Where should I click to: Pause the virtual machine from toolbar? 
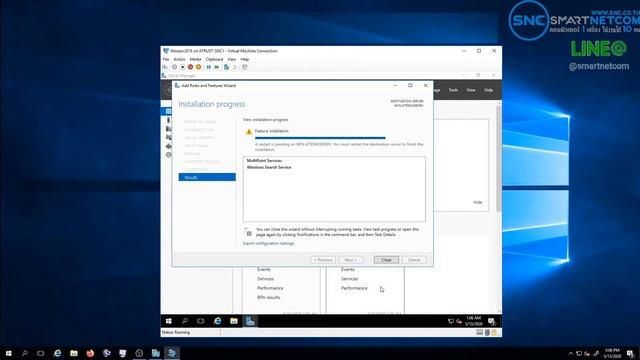pyautogui.click(x=209, y=67)
